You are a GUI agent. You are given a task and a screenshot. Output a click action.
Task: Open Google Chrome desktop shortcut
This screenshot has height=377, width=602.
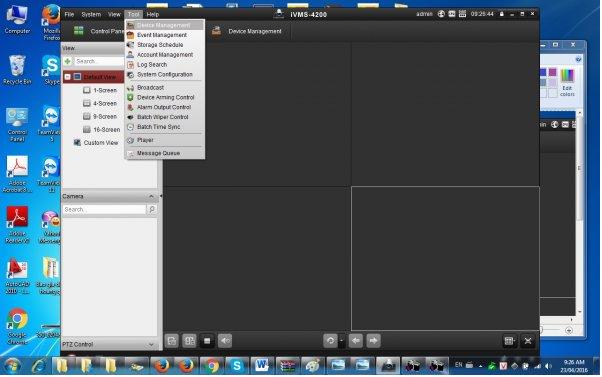(17, 326)
